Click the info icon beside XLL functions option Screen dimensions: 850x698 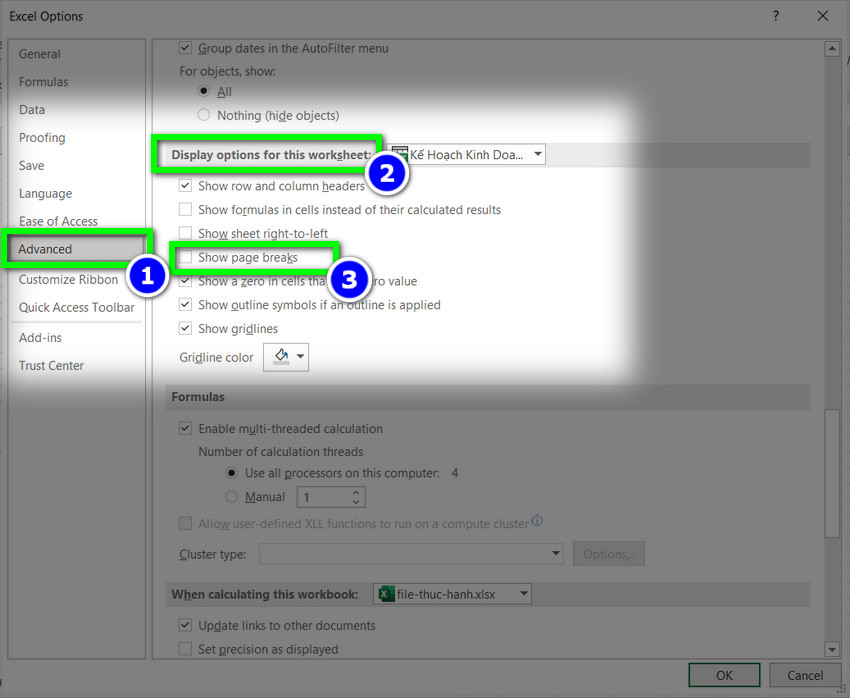point(537,522)
